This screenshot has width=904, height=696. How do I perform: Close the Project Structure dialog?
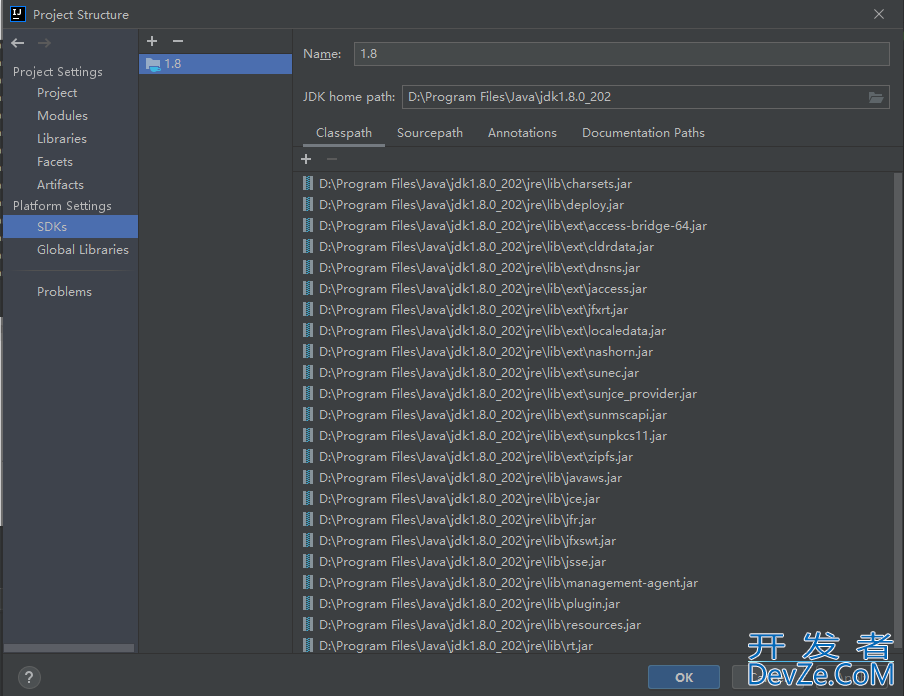[879, 14]
